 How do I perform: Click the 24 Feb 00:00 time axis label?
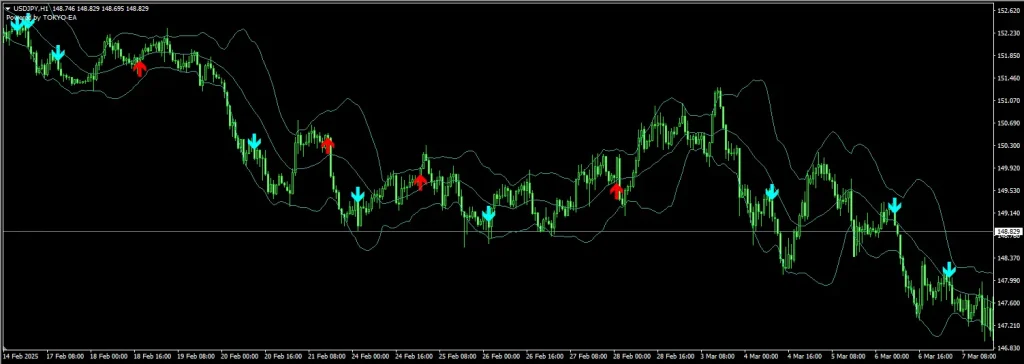pyautogui.click(x=371, y=357)
